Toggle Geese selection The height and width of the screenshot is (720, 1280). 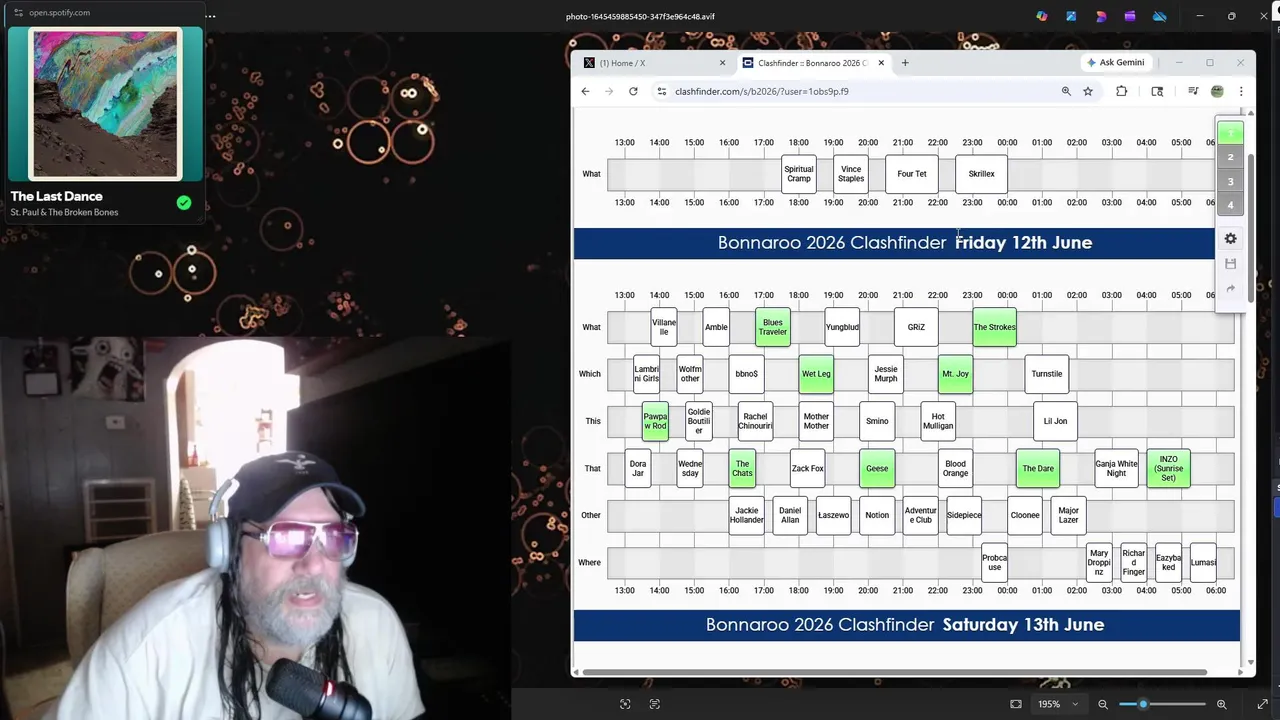(877, 468)
